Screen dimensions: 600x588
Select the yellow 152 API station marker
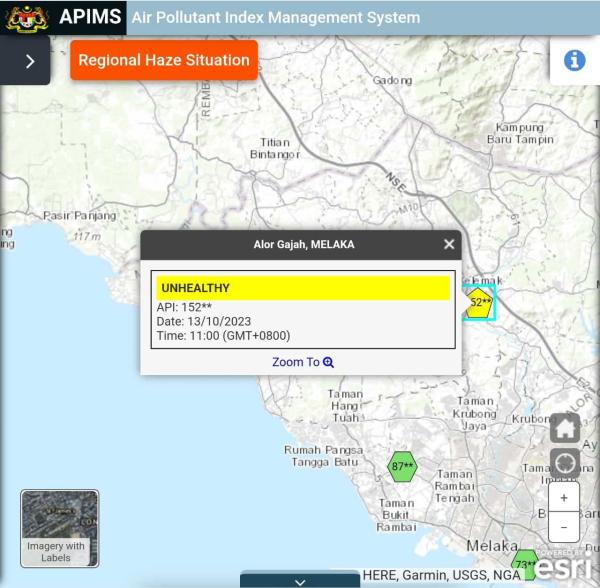pos(480,302)
